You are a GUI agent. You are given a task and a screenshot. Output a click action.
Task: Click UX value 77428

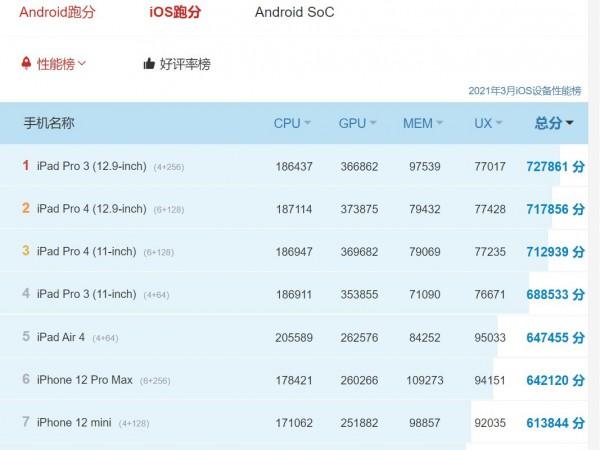[x=490, y=209]
